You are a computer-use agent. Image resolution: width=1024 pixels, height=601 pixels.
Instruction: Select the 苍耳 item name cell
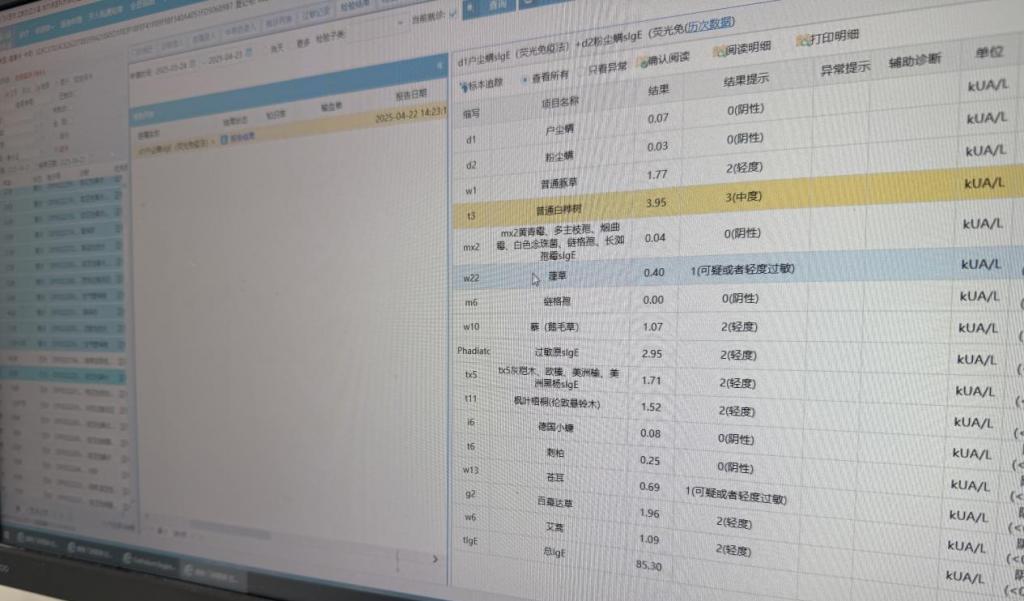click(554, 478)
